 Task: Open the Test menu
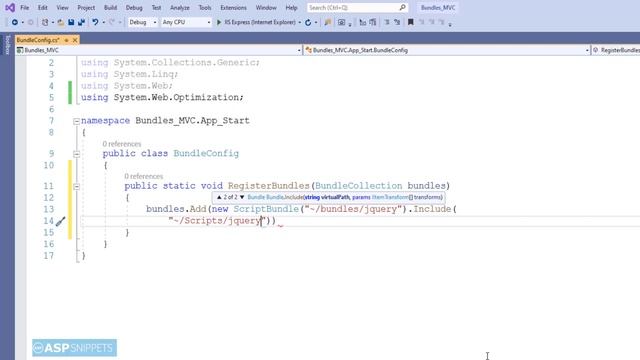coord(156,8)
